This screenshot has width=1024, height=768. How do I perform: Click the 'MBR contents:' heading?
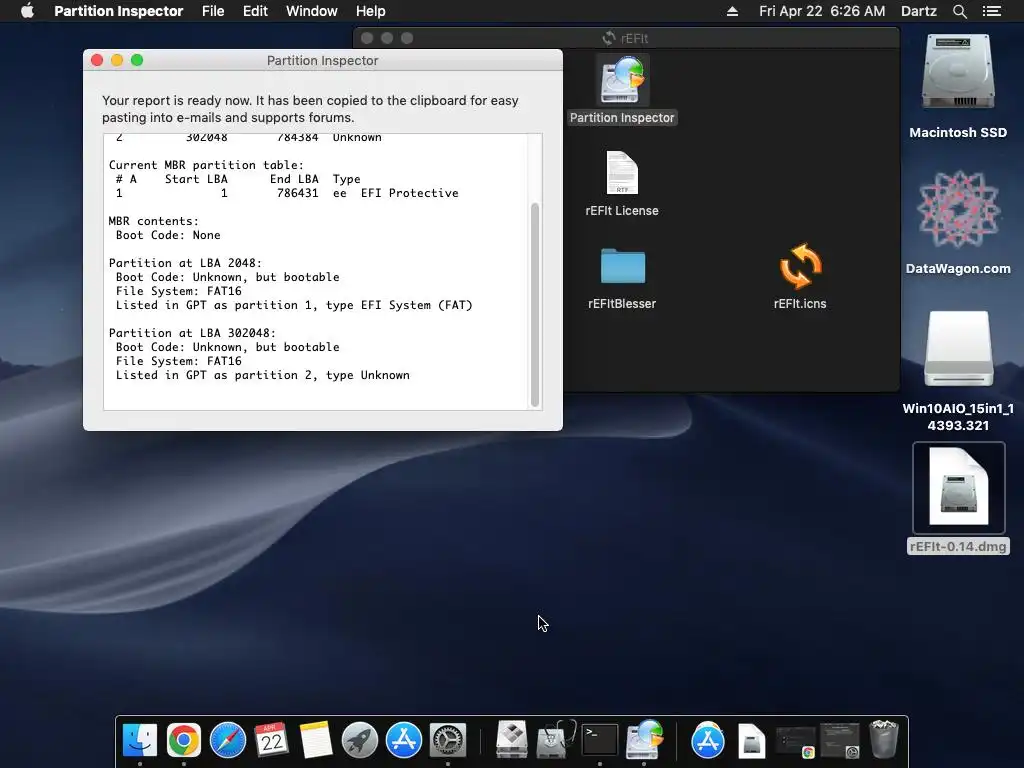click(153, 221)
